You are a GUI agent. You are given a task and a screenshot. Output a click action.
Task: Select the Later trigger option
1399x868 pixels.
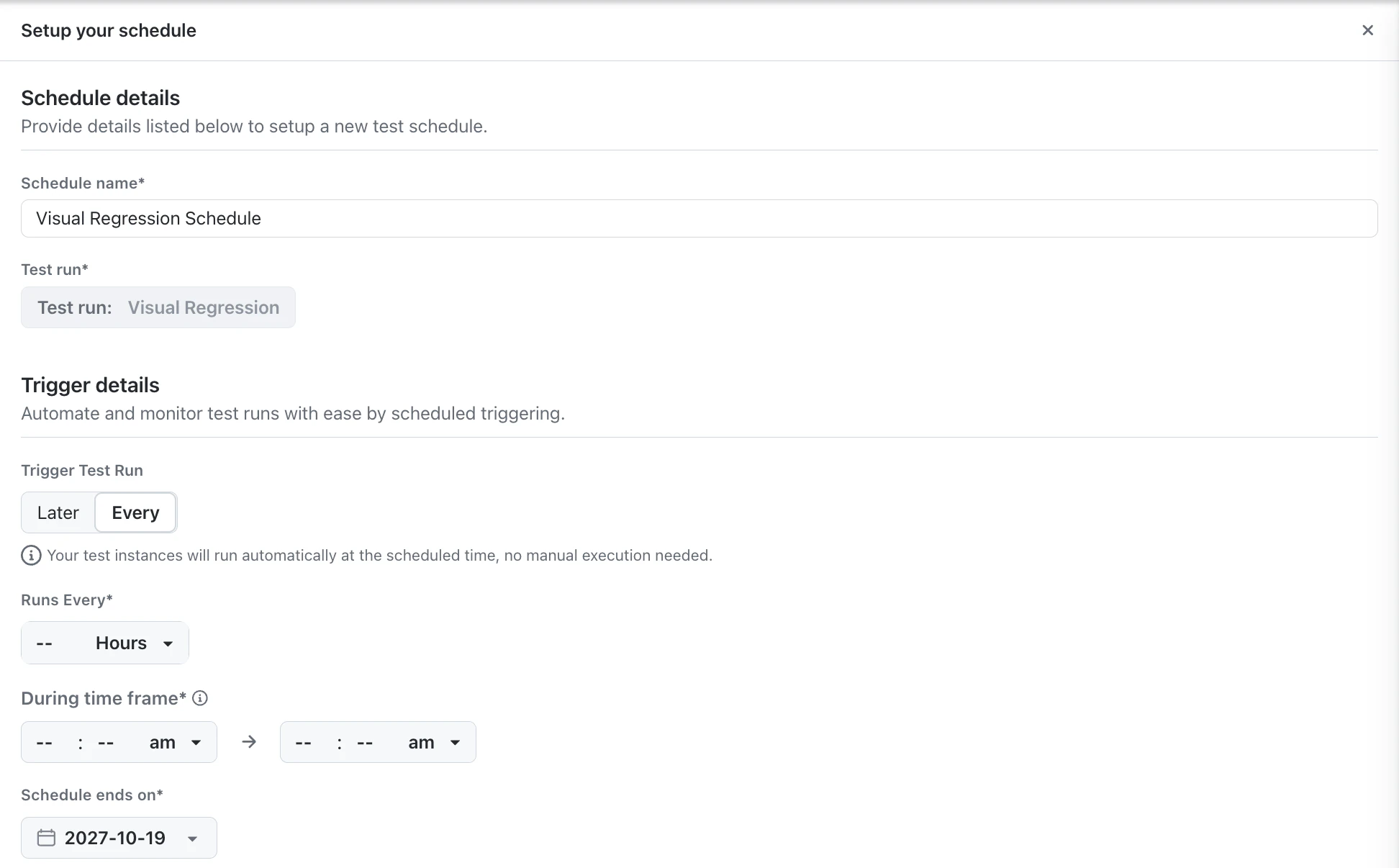(58, 512)
